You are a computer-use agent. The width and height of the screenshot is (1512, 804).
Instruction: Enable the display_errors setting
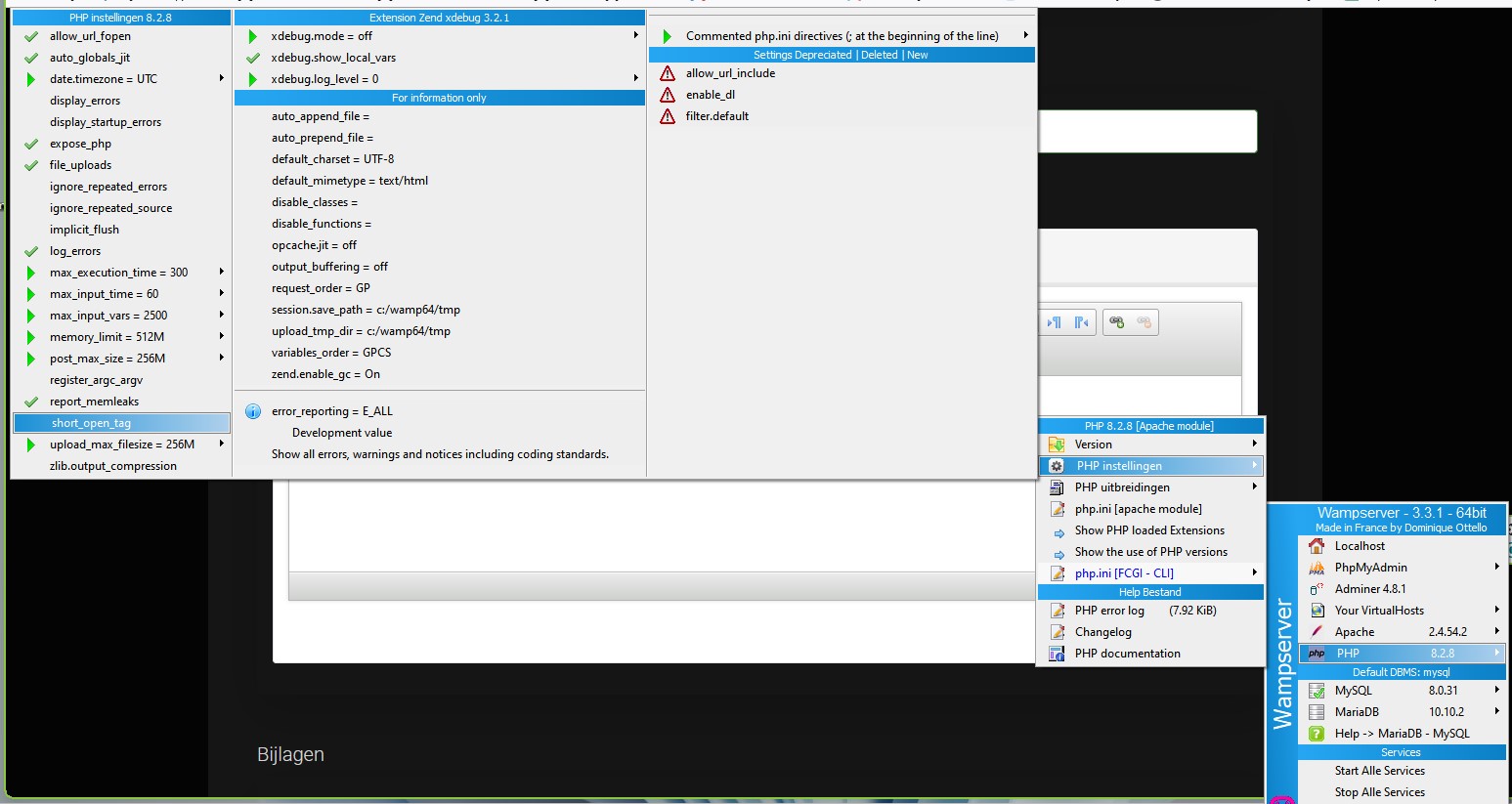coord(85,101)
